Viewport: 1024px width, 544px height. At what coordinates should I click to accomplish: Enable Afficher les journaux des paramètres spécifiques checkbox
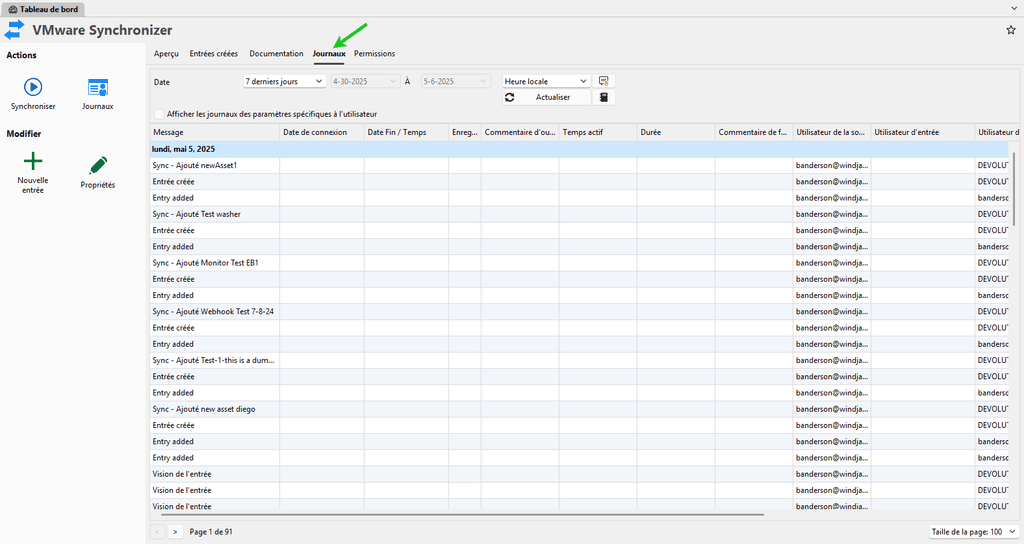tap(159, 114)
